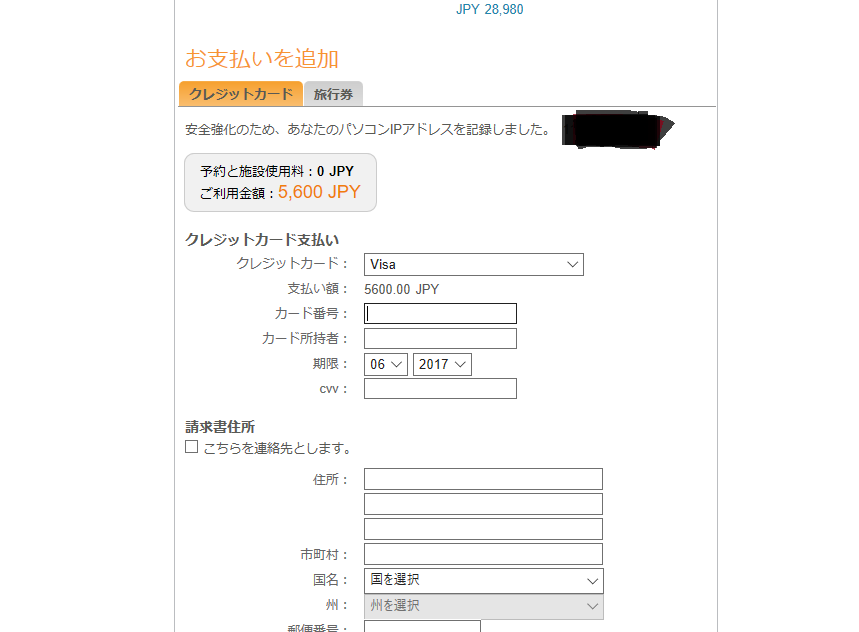
Task: Click the カード所持者 cardholder name field
Action: [x=440, y=338]
